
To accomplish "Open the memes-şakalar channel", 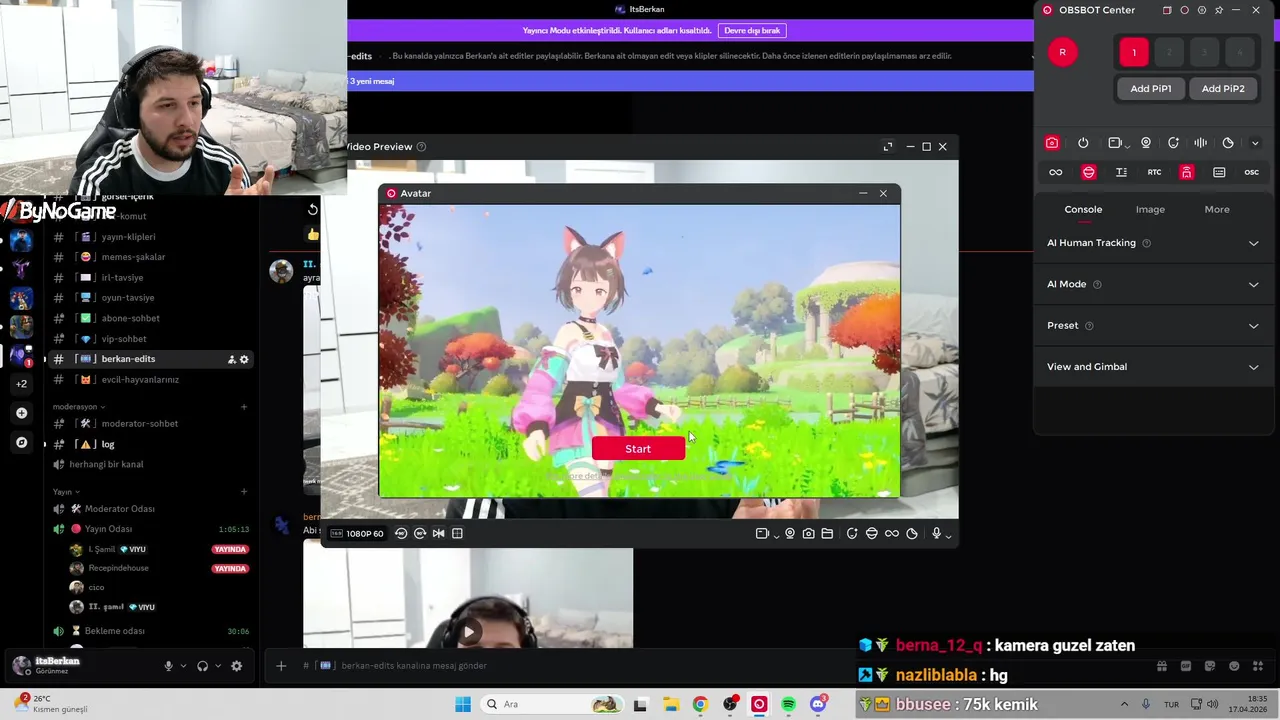I will pyautogui.click(x=152, y=257).
